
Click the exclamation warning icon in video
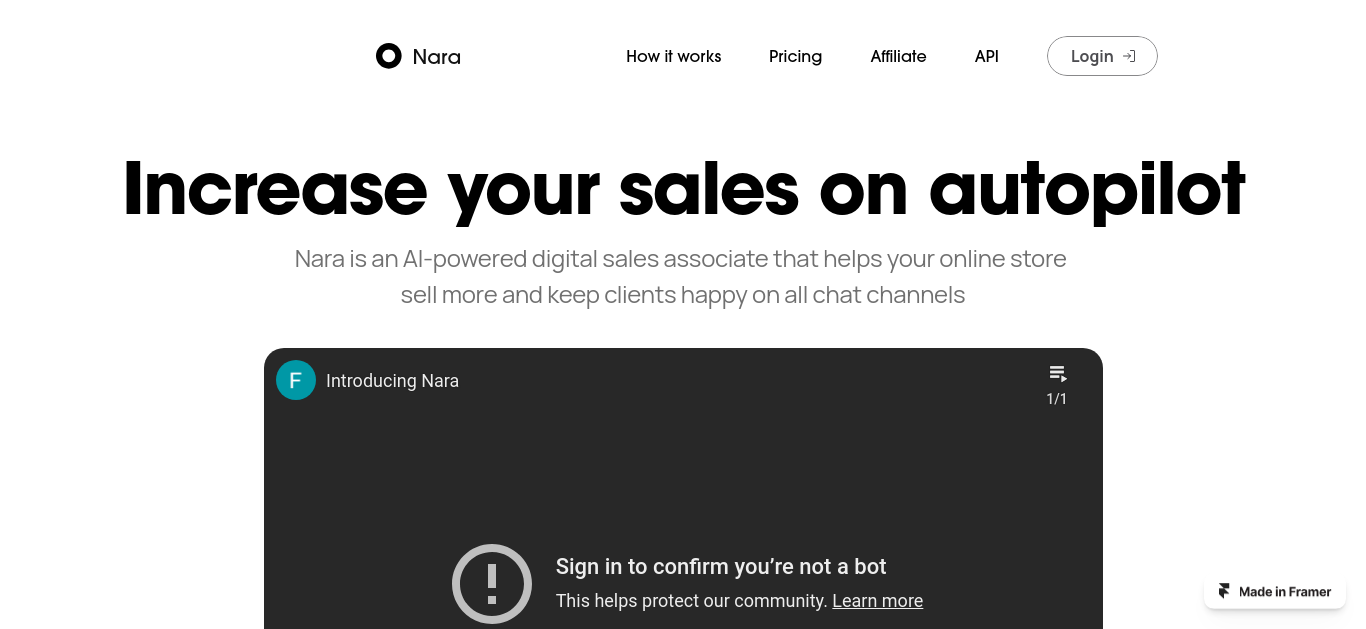(492, 584)
